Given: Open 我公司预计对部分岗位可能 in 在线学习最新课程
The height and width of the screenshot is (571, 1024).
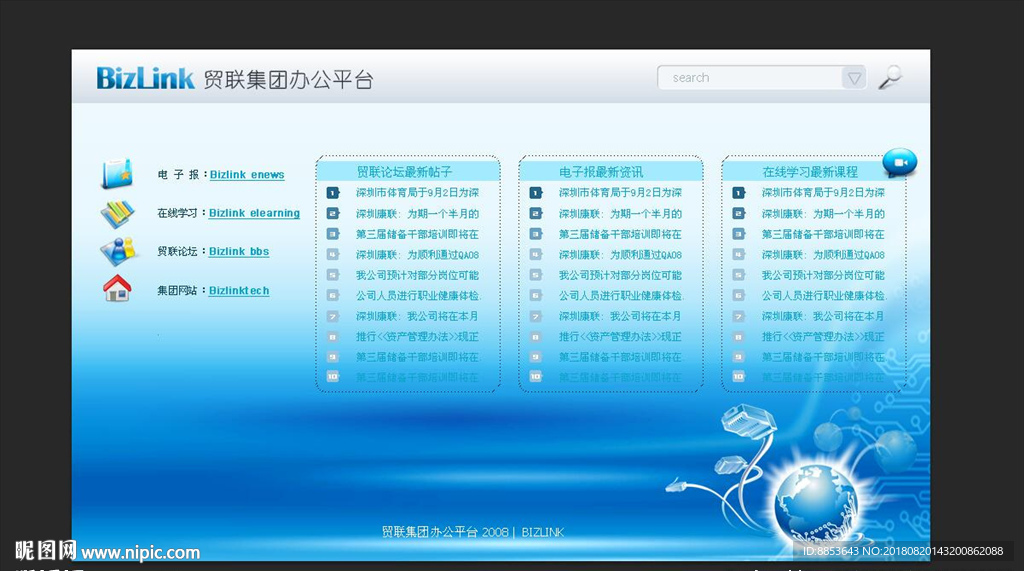Looking at the screenshot, I should click(x=824, y=275).
